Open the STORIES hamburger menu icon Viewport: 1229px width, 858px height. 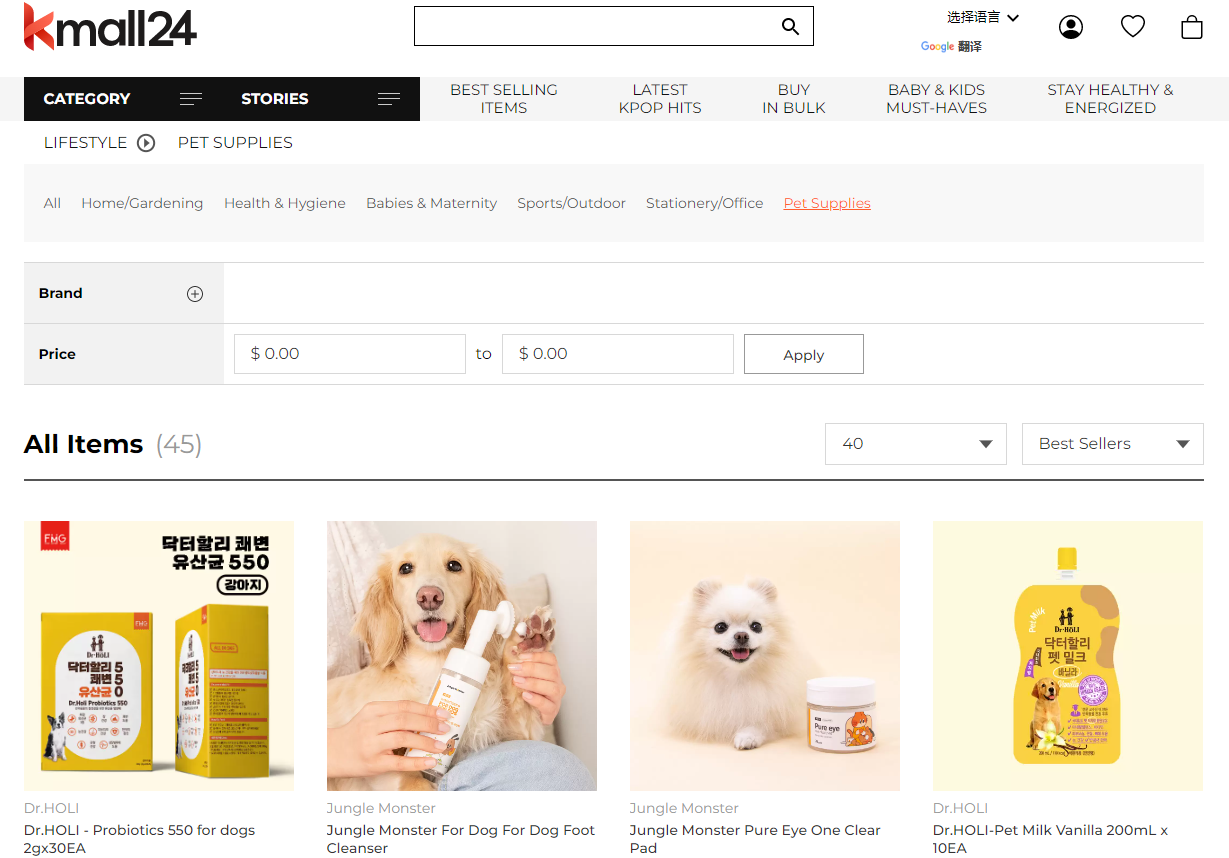(x=389, y=99)
